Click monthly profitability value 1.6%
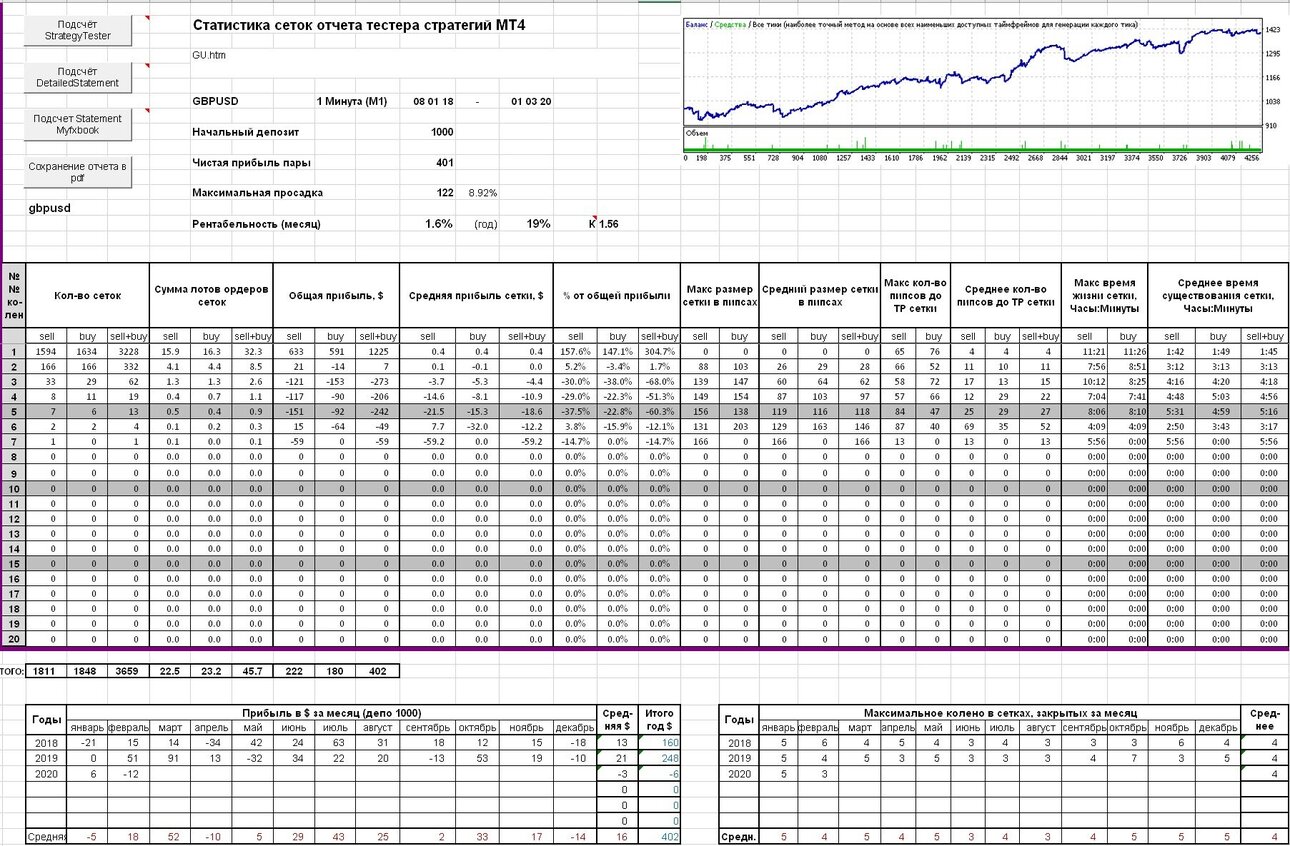1290x846 pixels. coord(439,224)
